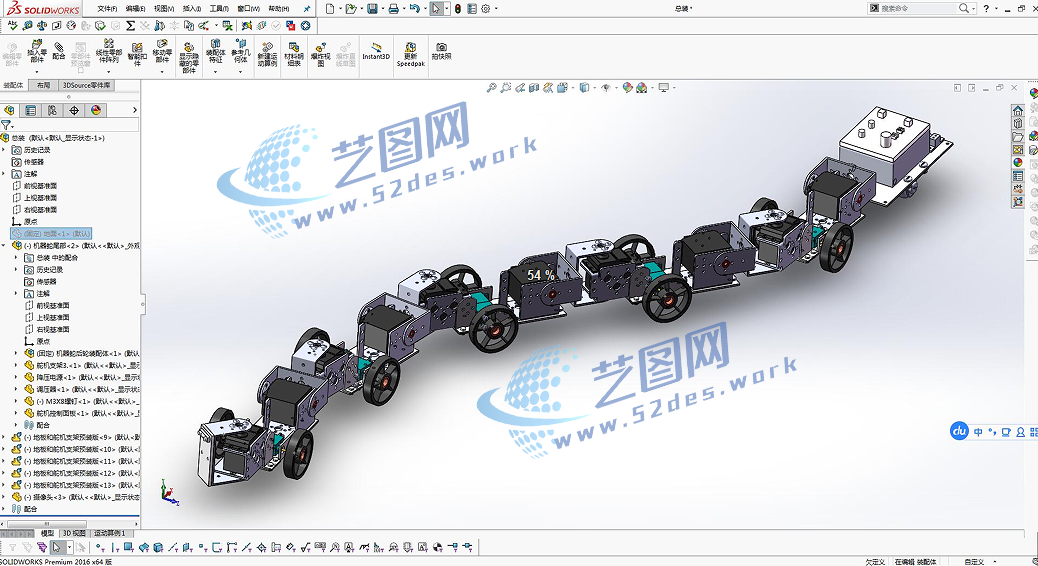Toggle the bottom selection filter cursor button
Screen dimensions: 1038x566
(57, 547)
